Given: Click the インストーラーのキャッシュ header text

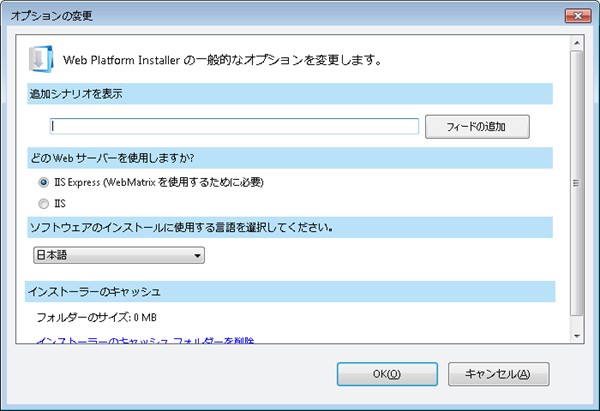Looking at the screenshot, I should (x=94, y=292).
